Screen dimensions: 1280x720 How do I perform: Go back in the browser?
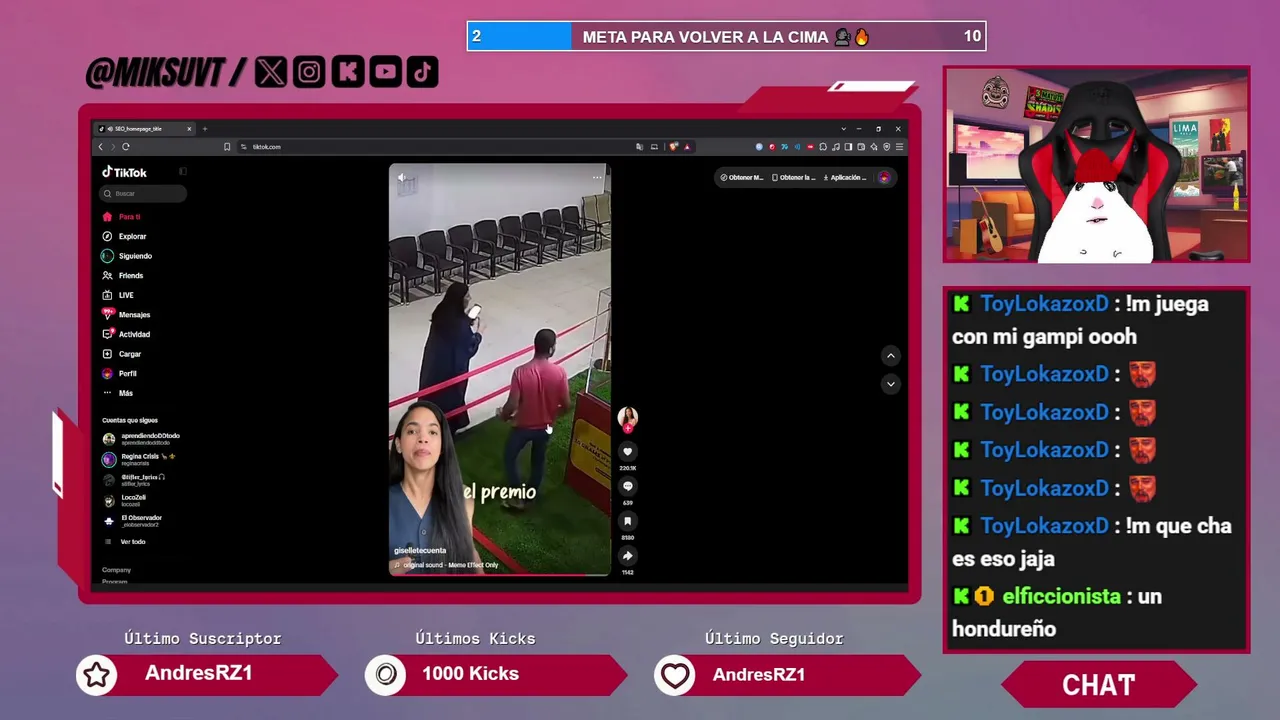pyautogui.click(x=100, y=147)
